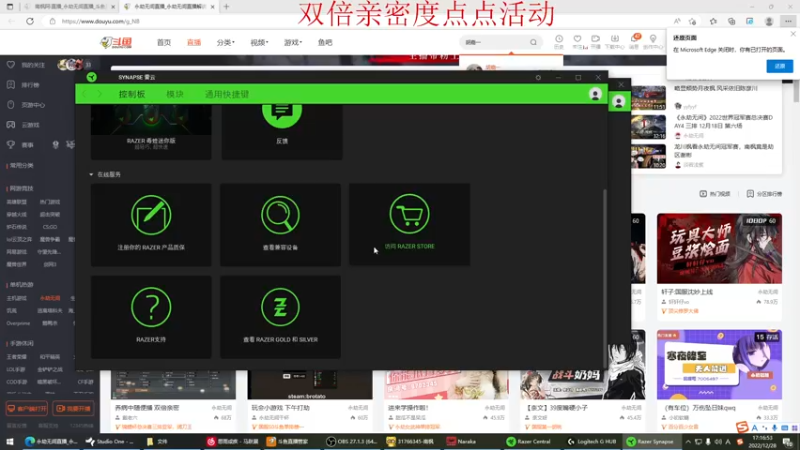Open Rankings in Douyu sidebar
The image size is (800, 450).
click(24, 85)
